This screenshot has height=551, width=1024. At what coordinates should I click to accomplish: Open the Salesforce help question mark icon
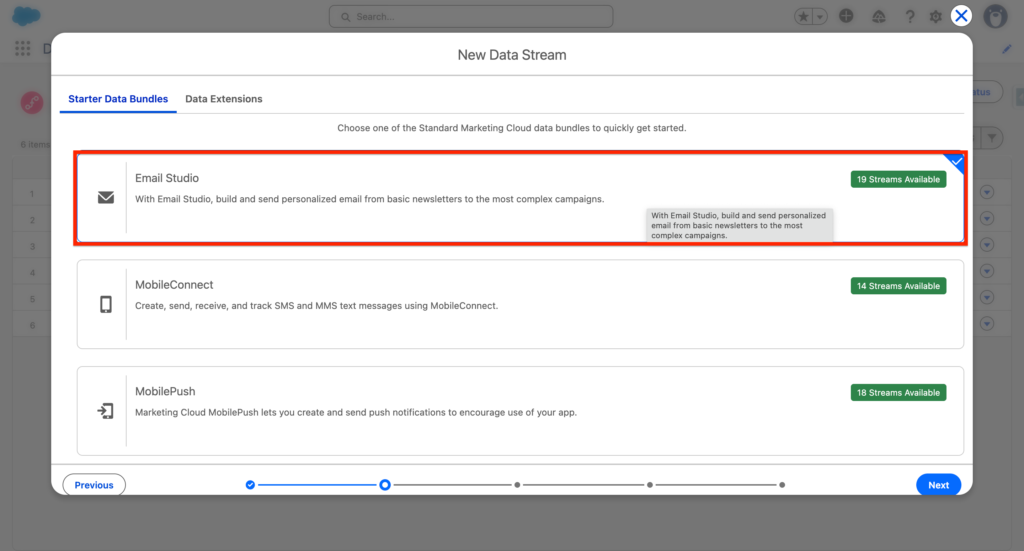tap(909, 16)
